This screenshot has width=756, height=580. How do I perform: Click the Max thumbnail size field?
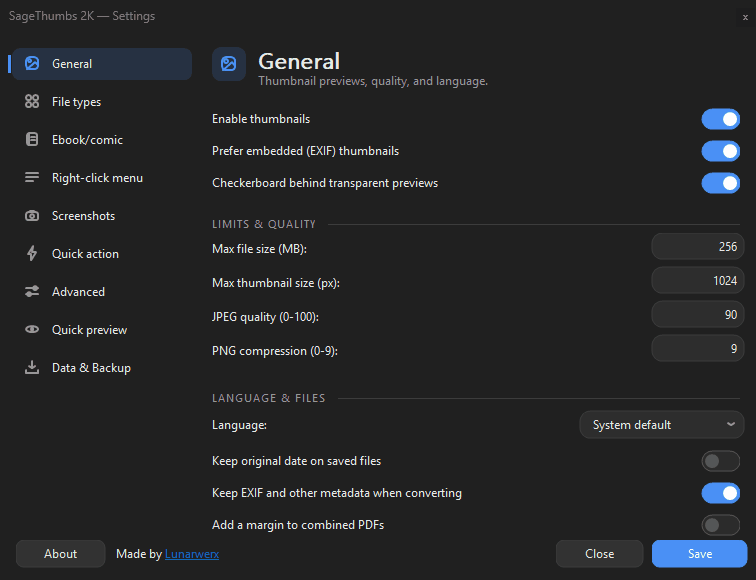pos(698,281)
